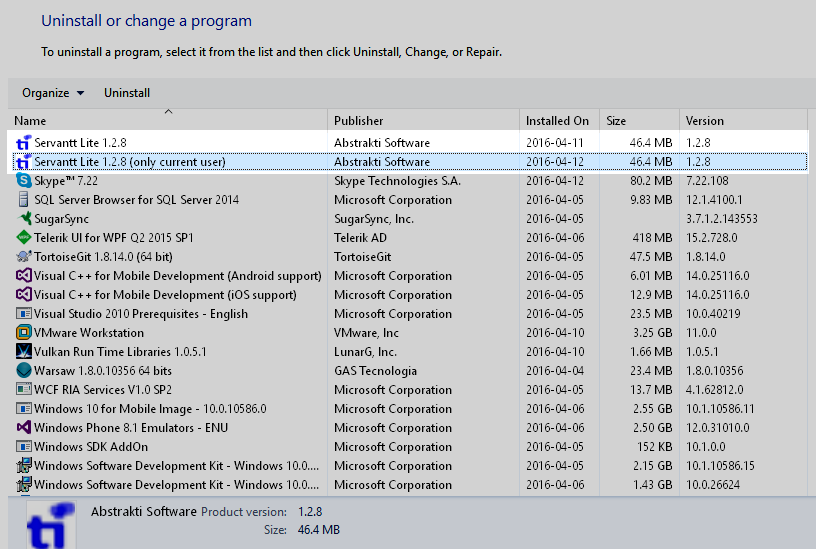Image resolution: width=816 pixels, height=549 pixels.
Task: Click icon of Windows Software Development Kit 10.0.26624
Action: pos(24,484)
